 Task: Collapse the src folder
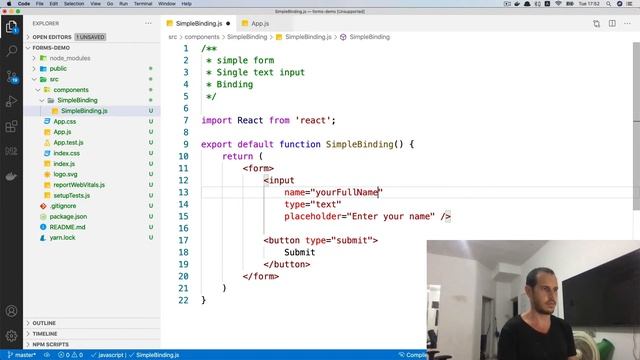[54, 79]
